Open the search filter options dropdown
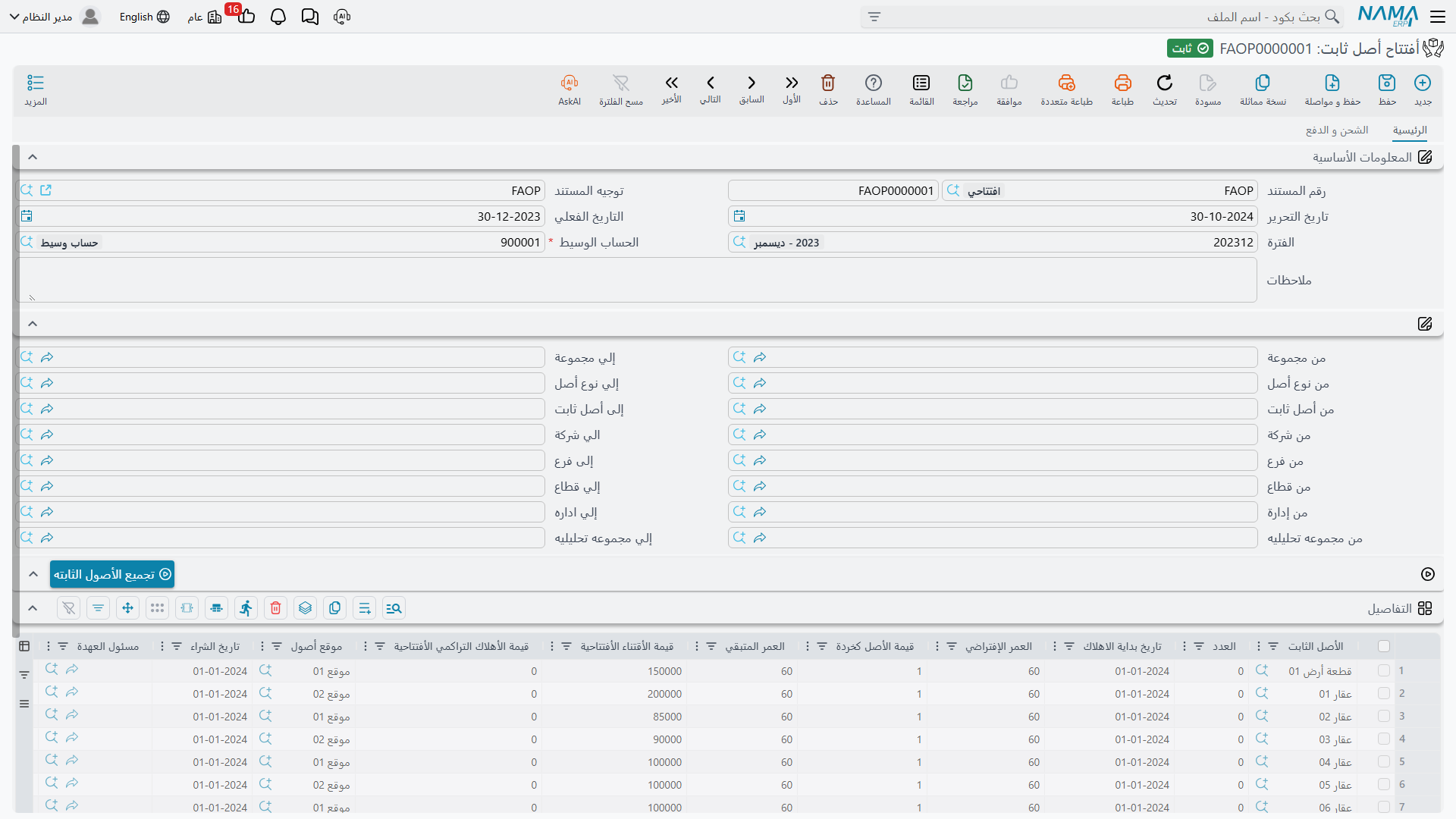Image resolution: width=1456 pixels, height=819 pixels. point(874,17)
